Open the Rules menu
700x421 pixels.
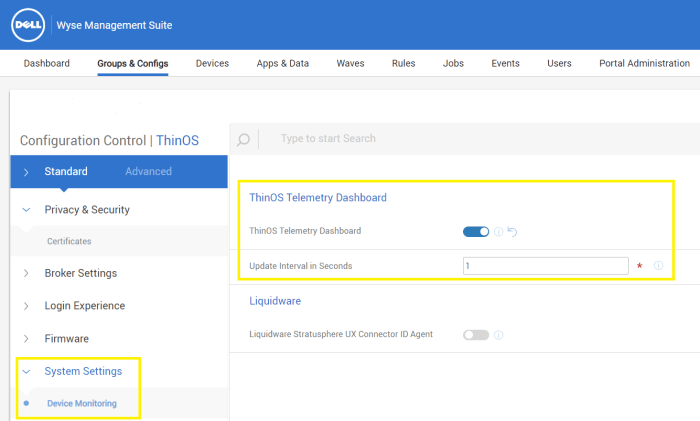pos(404,63)
